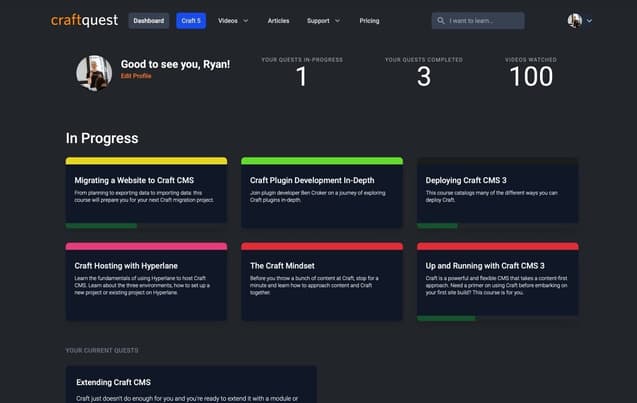Open account menu chevron beside avatar

tap(589, 20)
